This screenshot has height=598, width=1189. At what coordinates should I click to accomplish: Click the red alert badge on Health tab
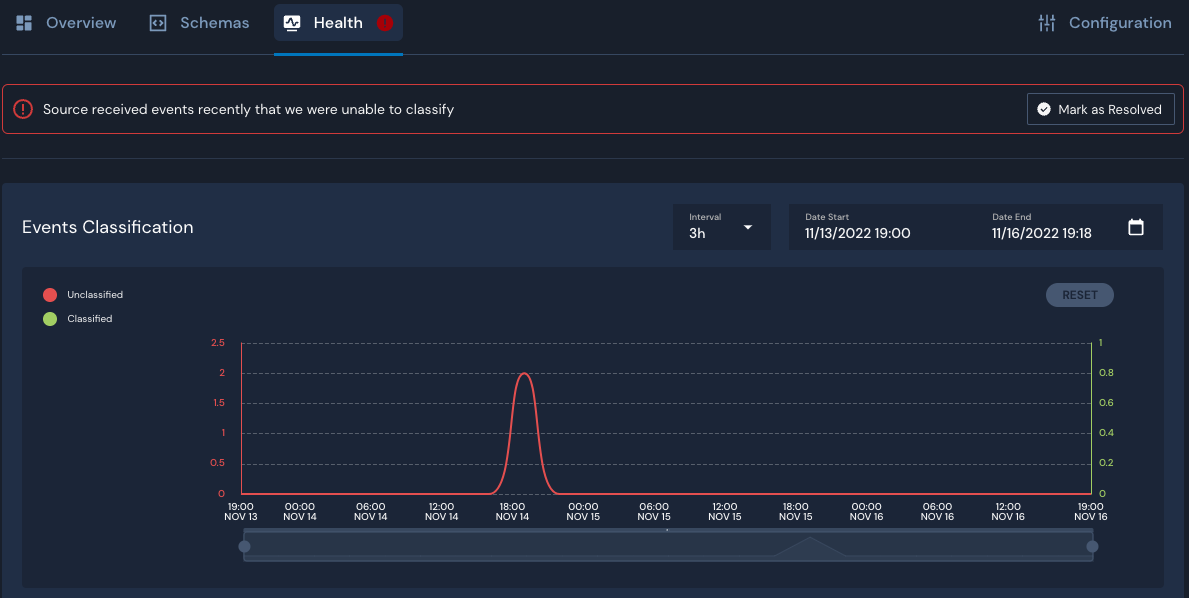[x=385, y=23]
